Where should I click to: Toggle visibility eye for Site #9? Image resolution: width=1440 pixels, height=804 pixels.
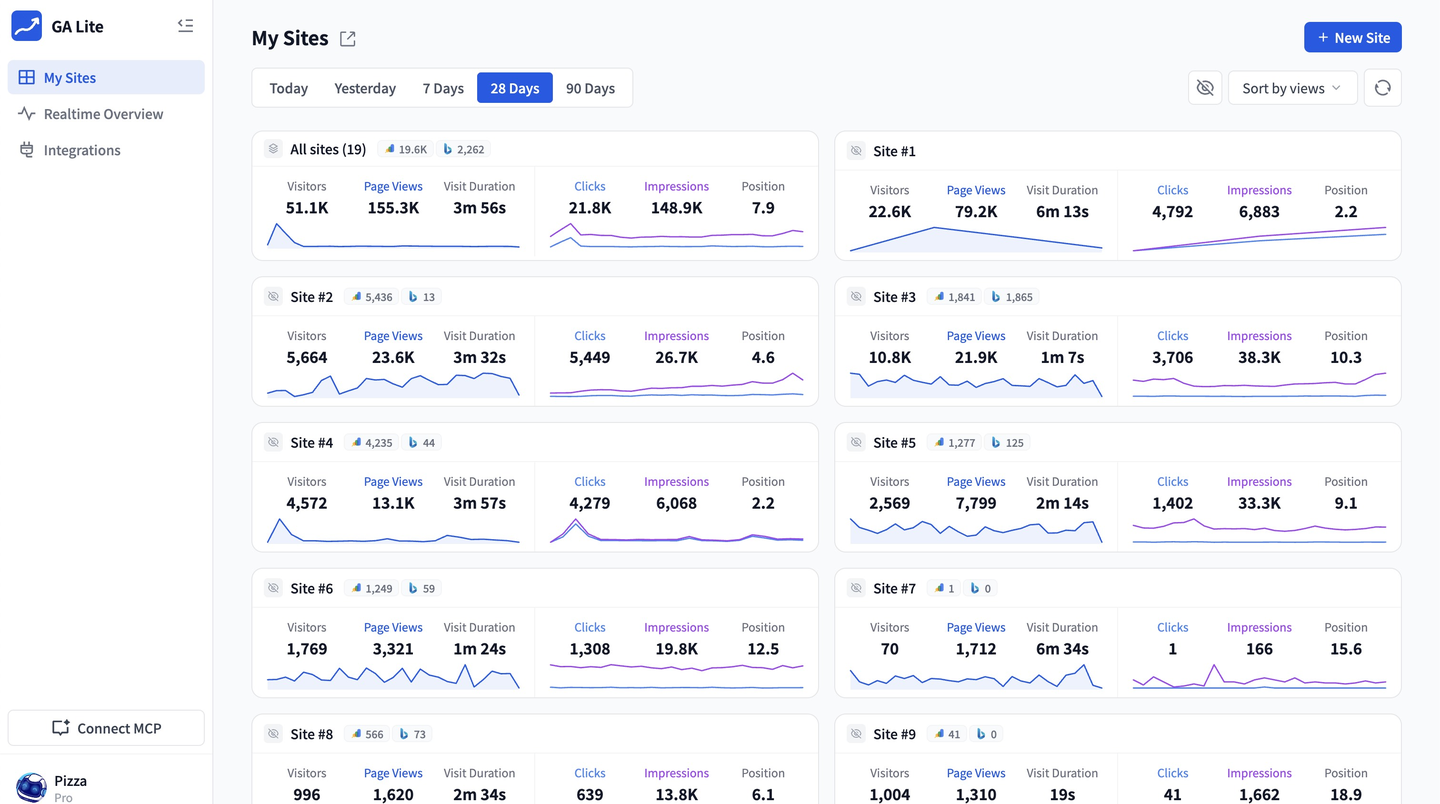tap(856, 734)
